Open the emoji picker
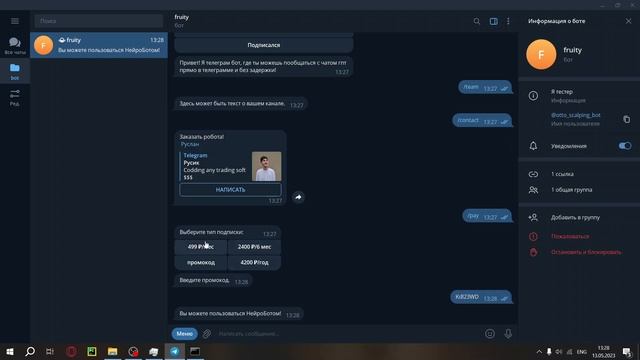The height and width of the screenshot is (360, 640). click(x=490, y=334)
